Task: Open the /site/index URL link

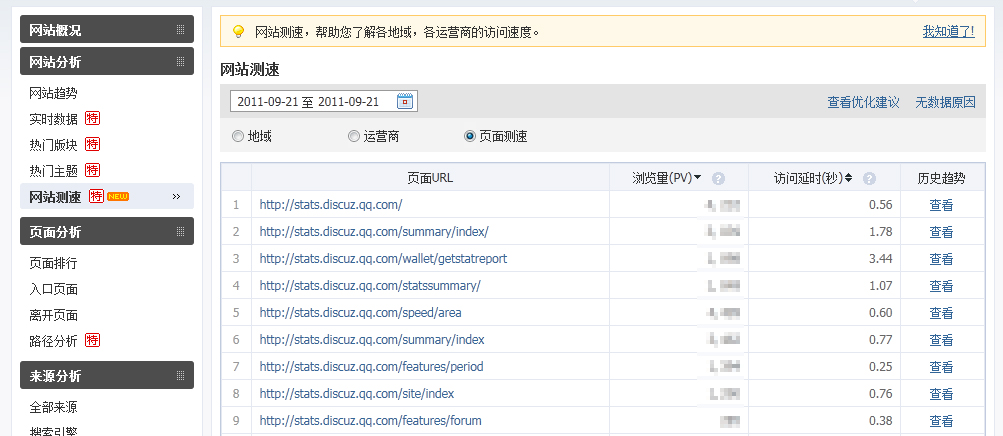Action: coord(357,394)
